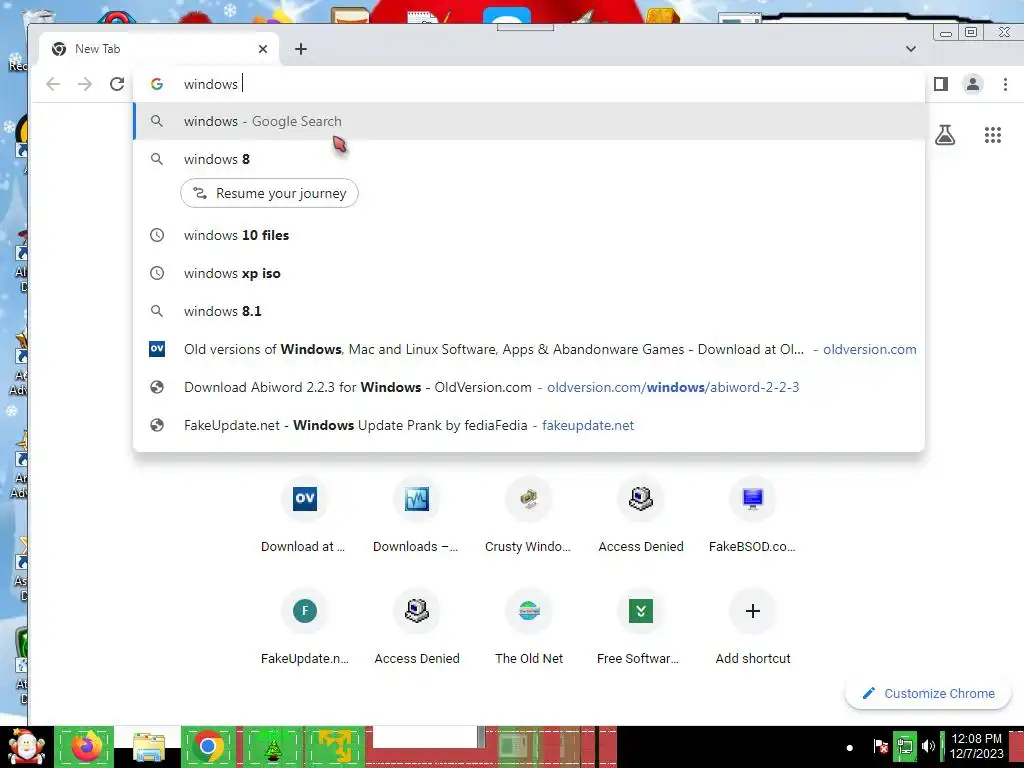Open the Chrome three-dot menu
Viewport: 1024px width, 768px height.
(1005, 84)
